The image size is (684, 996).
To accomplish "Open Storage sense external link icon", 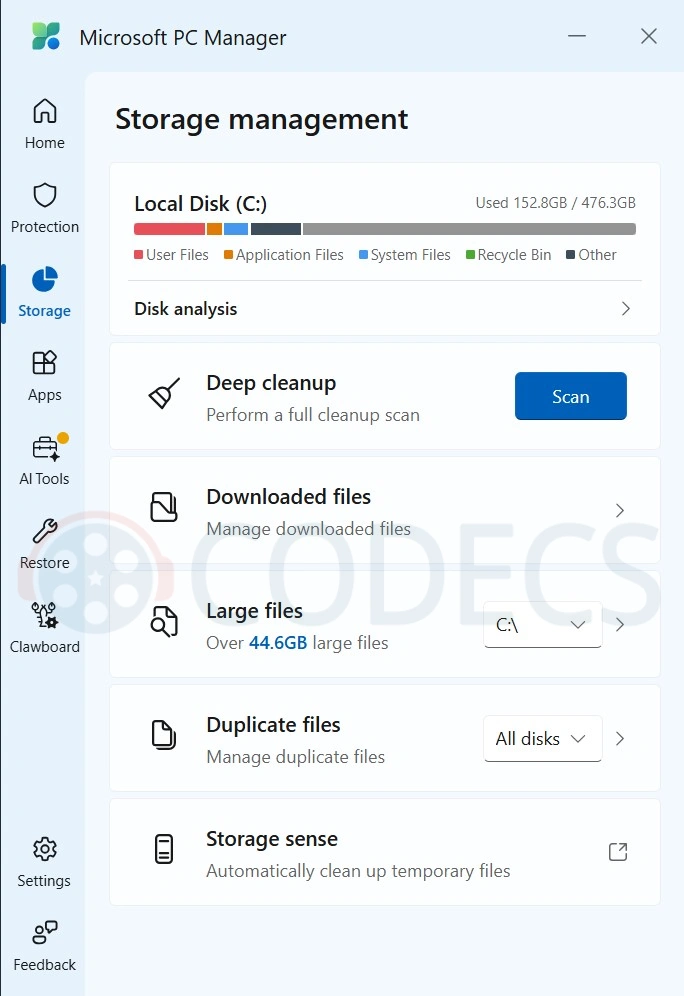I will click(x=618, y=852).
